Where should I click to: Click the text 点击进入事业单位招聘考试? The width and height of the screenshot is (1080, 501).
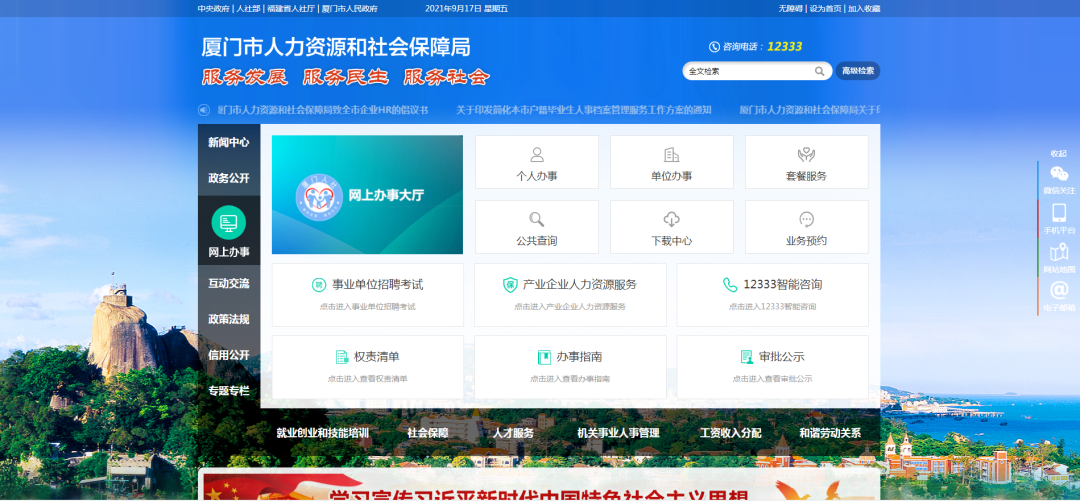[368, 307]
